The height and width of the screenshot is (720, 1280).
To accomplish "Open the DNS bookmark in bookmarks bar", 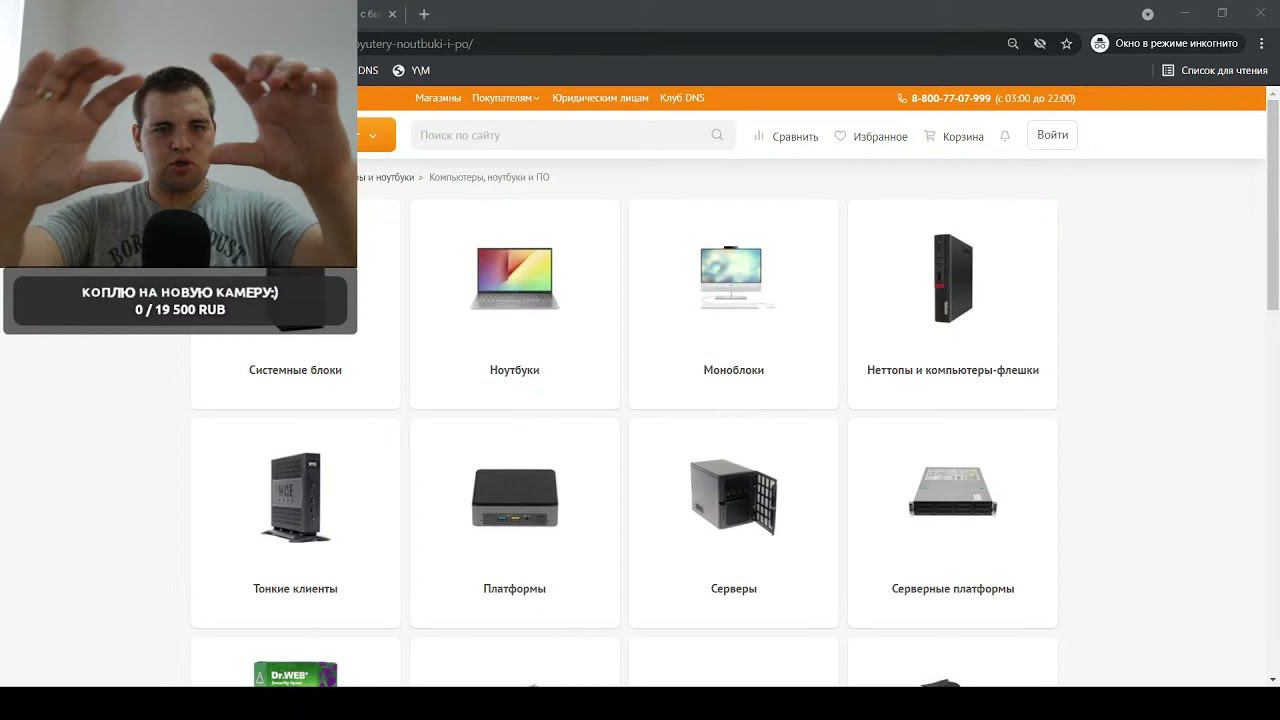I will coord(368,70).
